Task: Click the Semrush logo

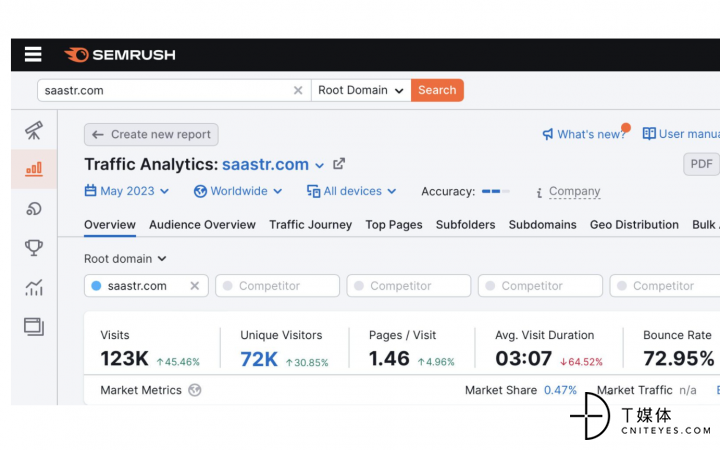Action: click(120, 55)
